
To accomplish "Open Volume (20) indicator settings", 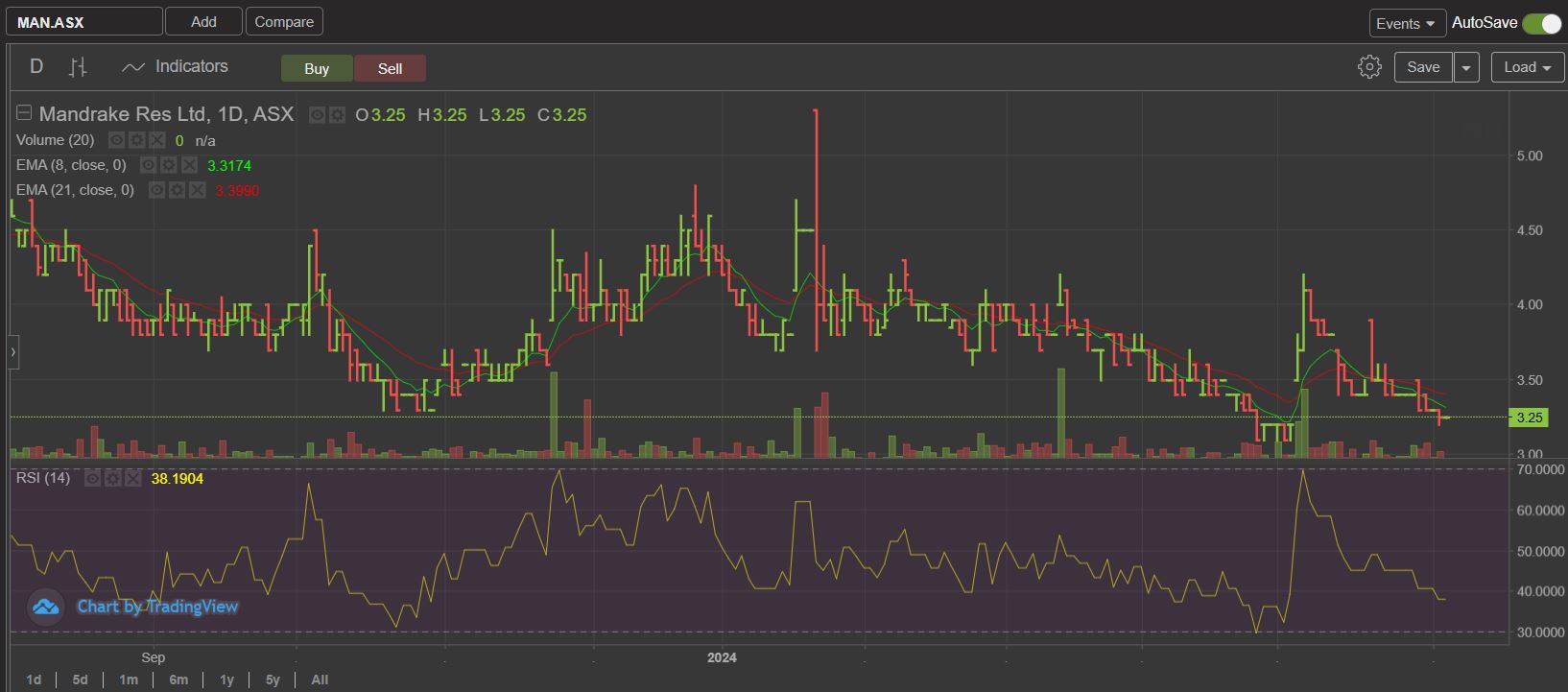I will click(136, 140).
